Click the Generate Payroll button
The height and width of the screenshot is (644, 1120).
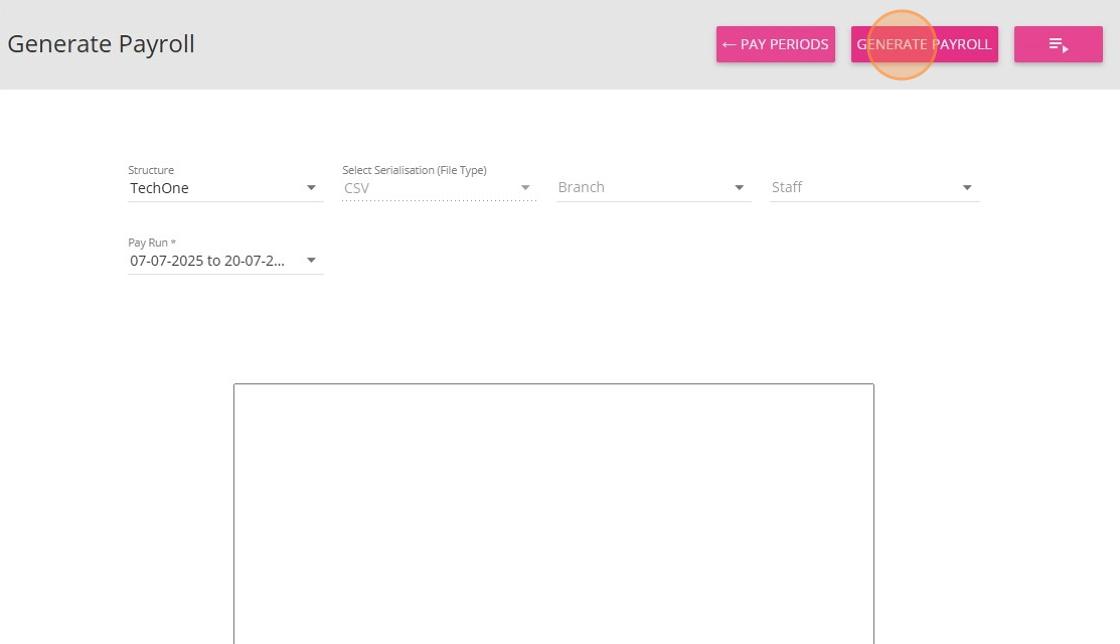tap(924, 44)
